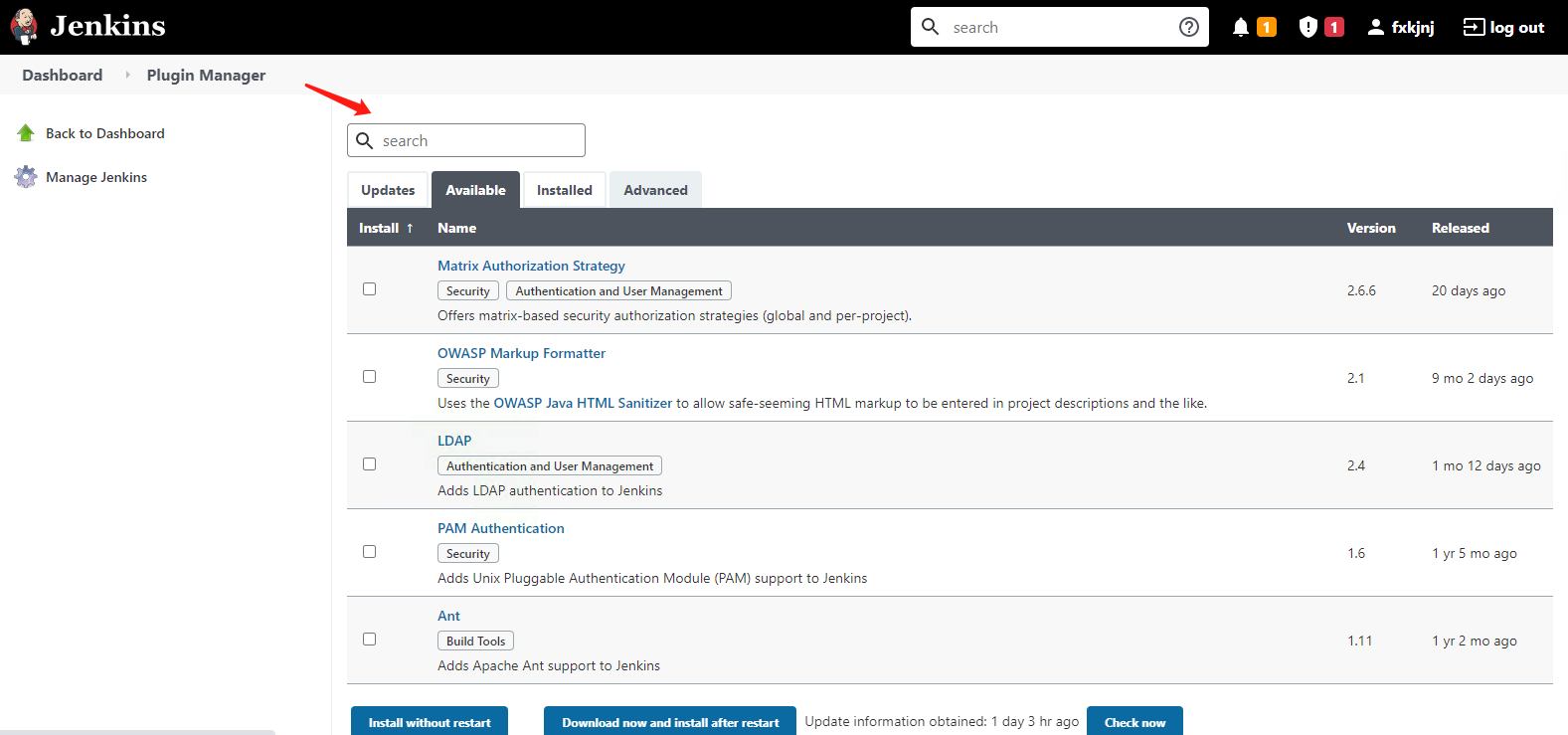Tick the LDAP plugin checkbox
The width and height of the screenshot is (1568, 735).
[370, 464]
